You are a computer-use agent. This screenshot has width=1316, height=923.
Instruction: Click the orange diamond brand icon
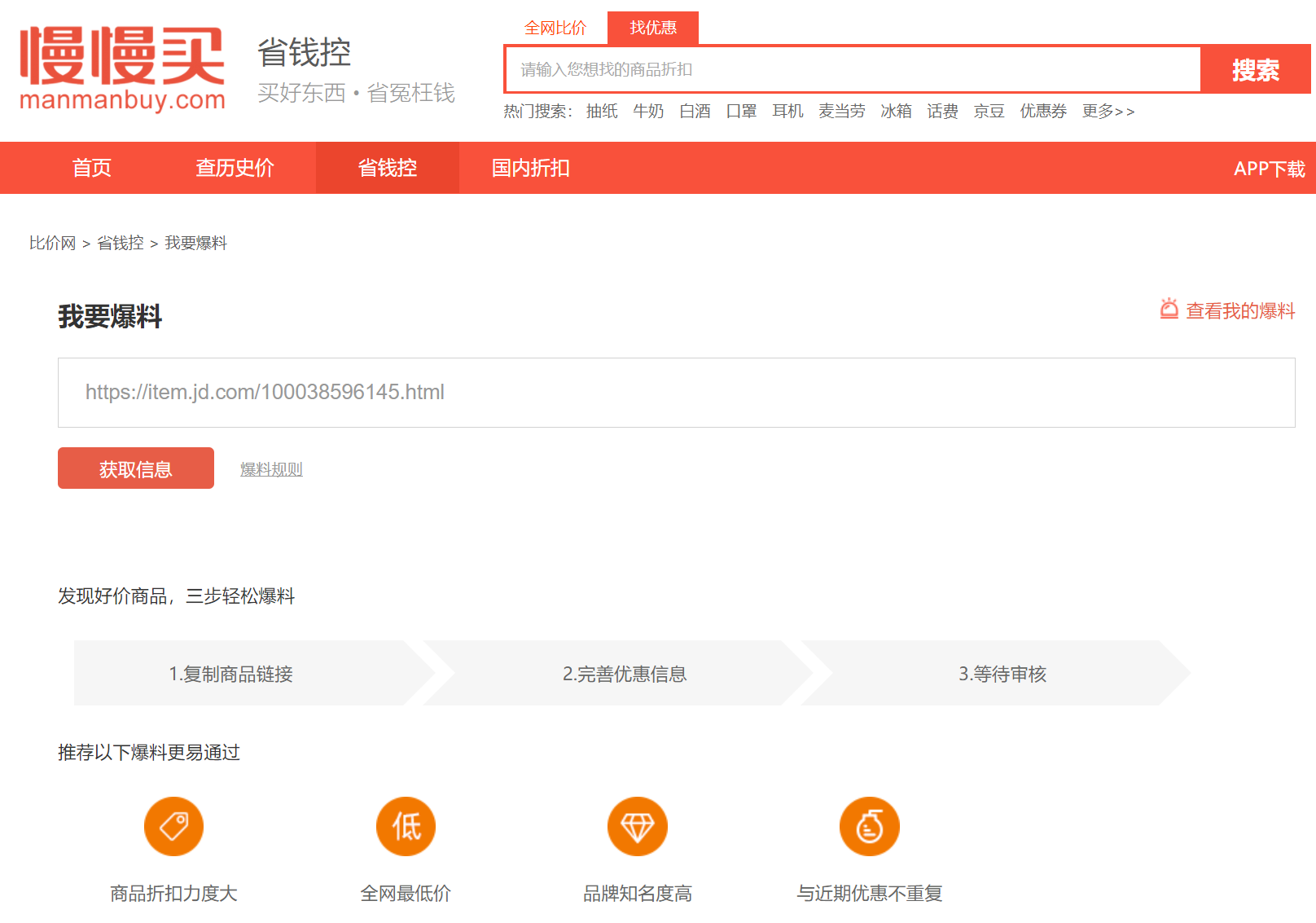(638, 826)
